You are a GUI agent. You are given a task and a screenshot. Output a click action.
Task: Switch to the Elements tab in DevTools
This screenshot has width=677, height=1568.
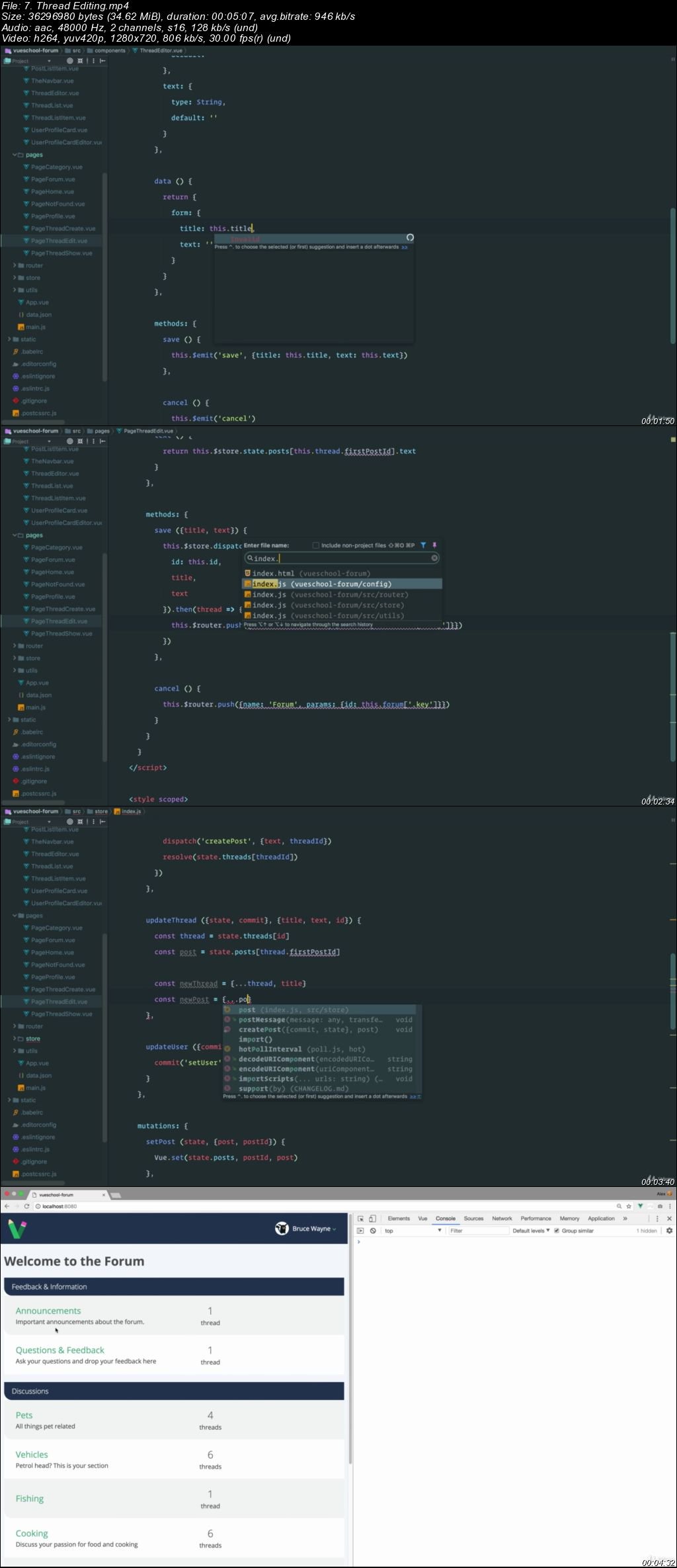(x=399, y=1219)
